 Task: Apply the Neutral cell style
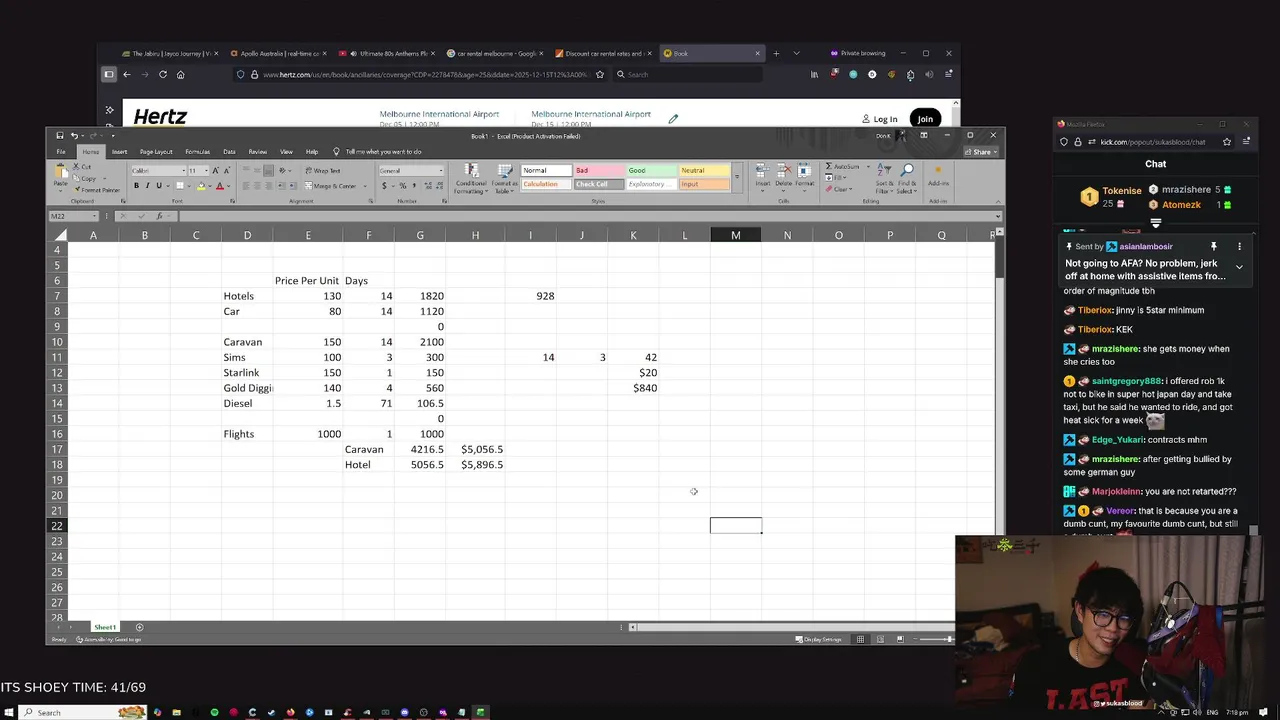pos(704,171)
